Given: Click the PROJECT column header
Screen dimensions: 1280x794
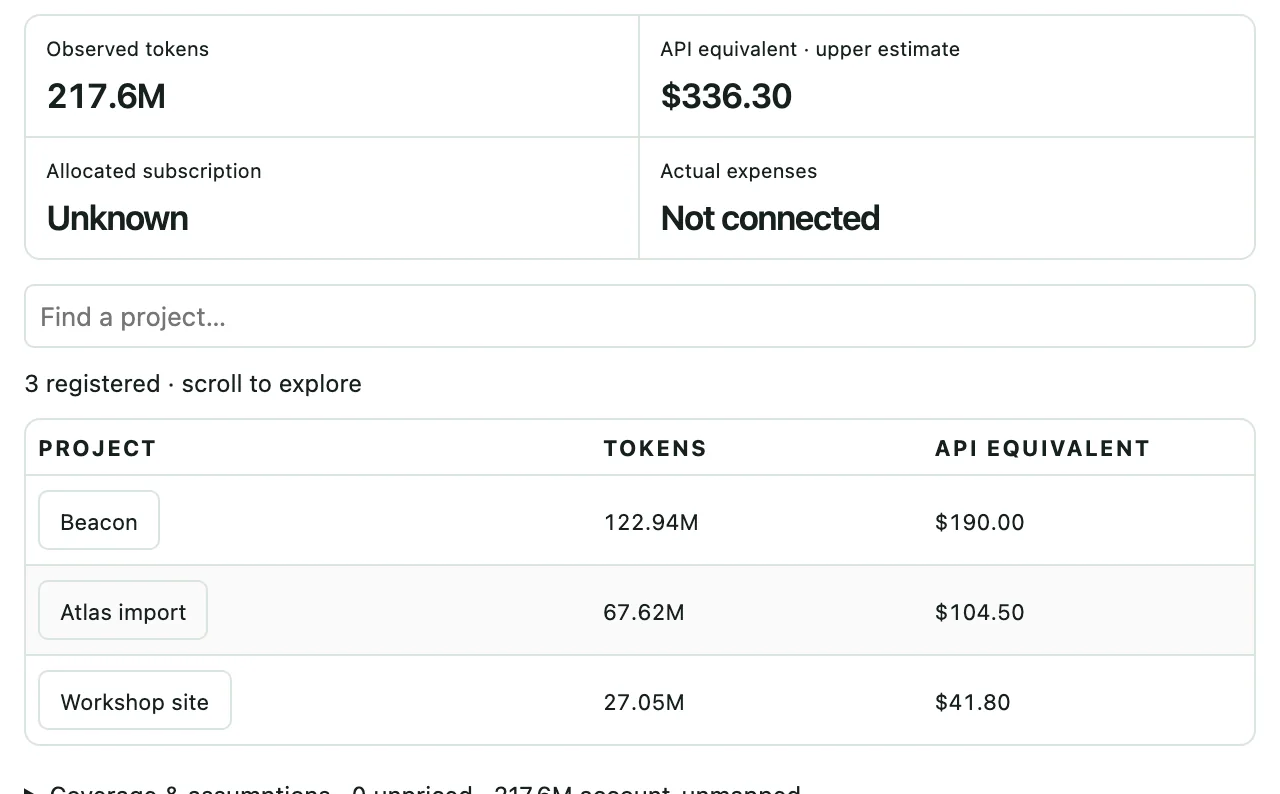Looking at the screenshot, I should coord(97,448).
